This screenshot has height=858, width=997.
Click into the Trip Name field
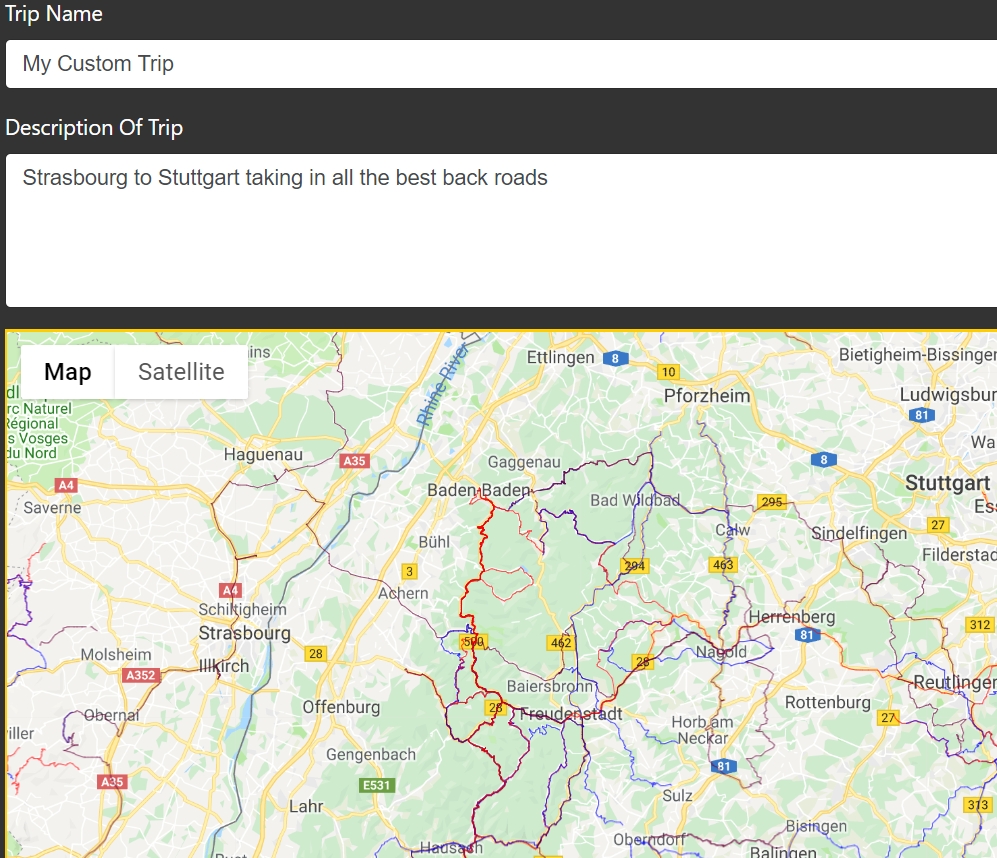(x=500, y=64)
